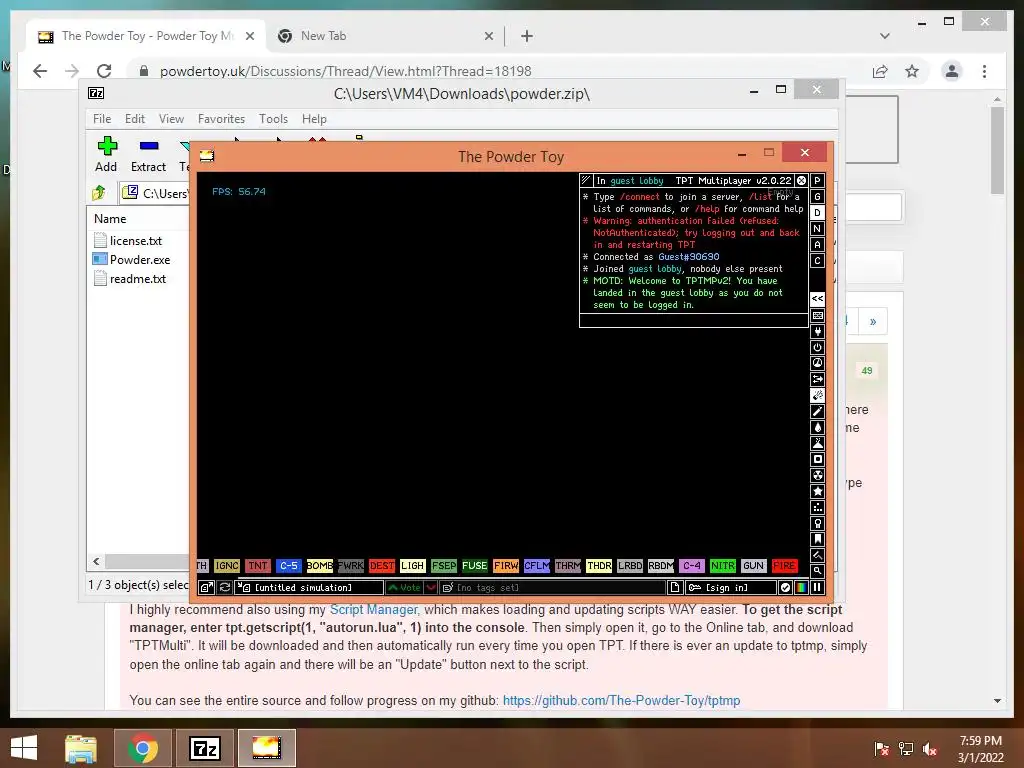The width and height of the screenshot is (1024, 768).
Task: Open the Life elements menu (dots icon)
Action: [817, 507]
